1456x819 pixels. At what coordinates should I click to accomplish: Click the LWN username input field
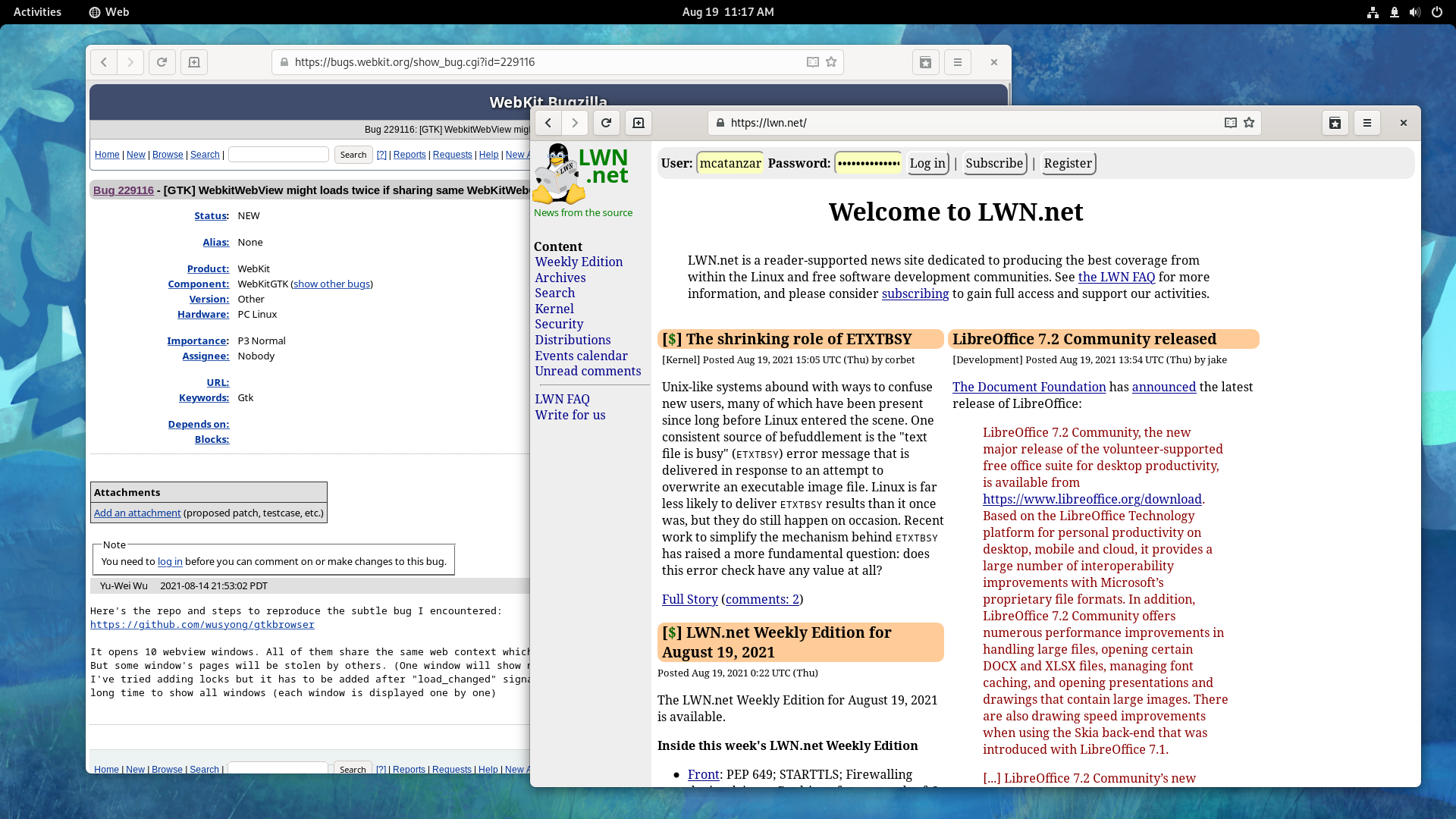click(730, 163)
